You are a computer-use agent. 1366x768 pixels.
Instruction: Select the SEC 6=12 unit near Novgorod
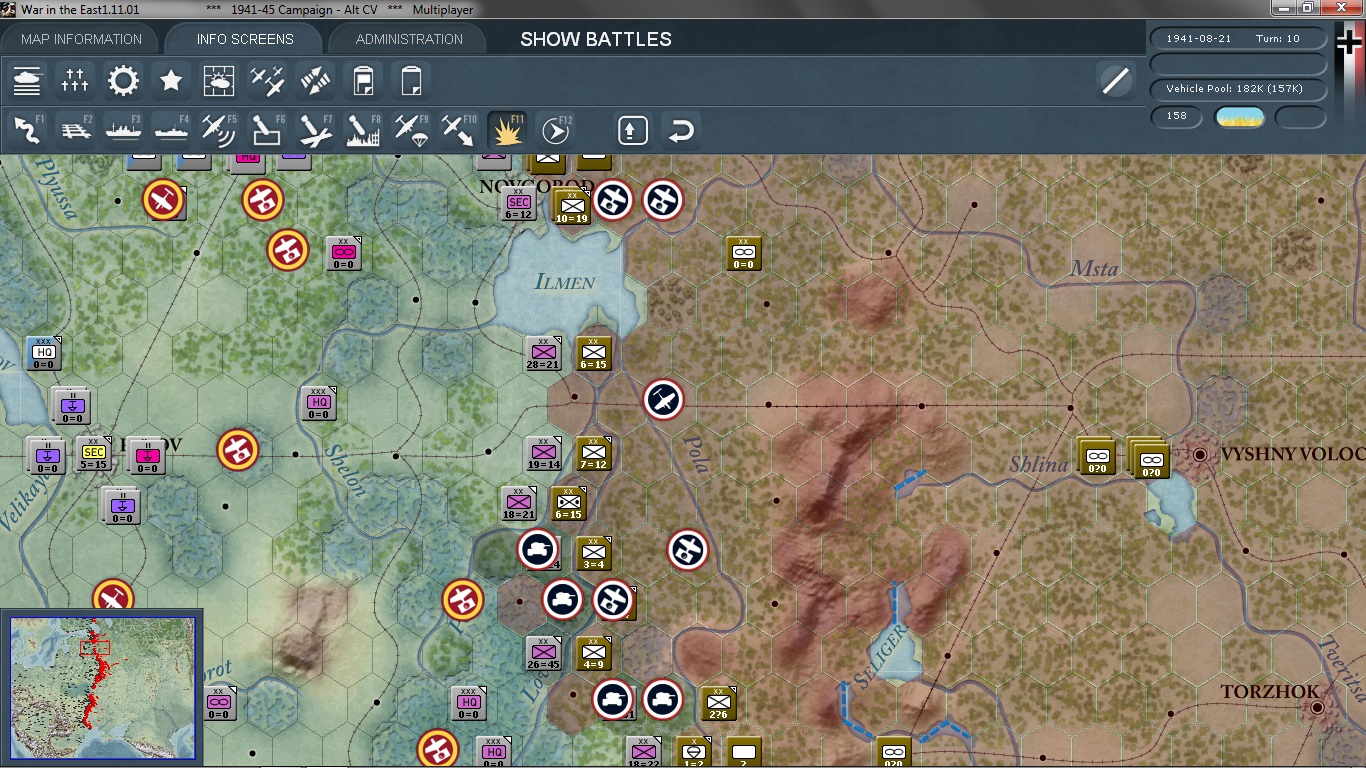click(x=517, y=204)
